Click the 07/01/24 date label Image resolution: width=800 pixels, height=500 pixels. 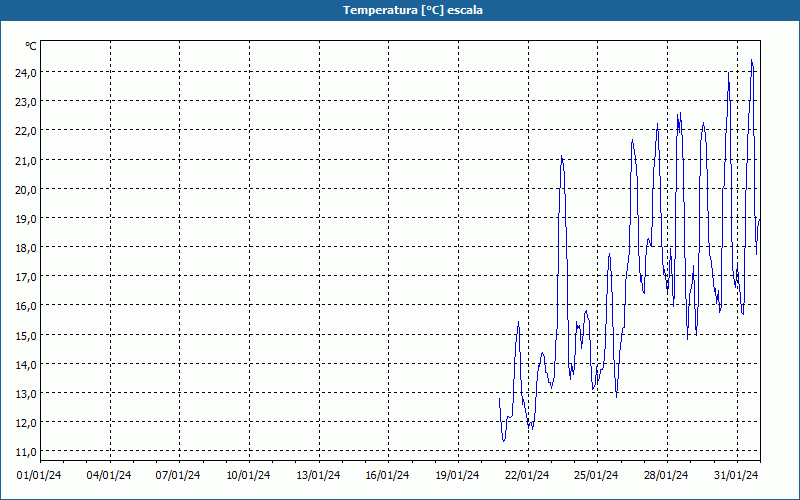178,475
